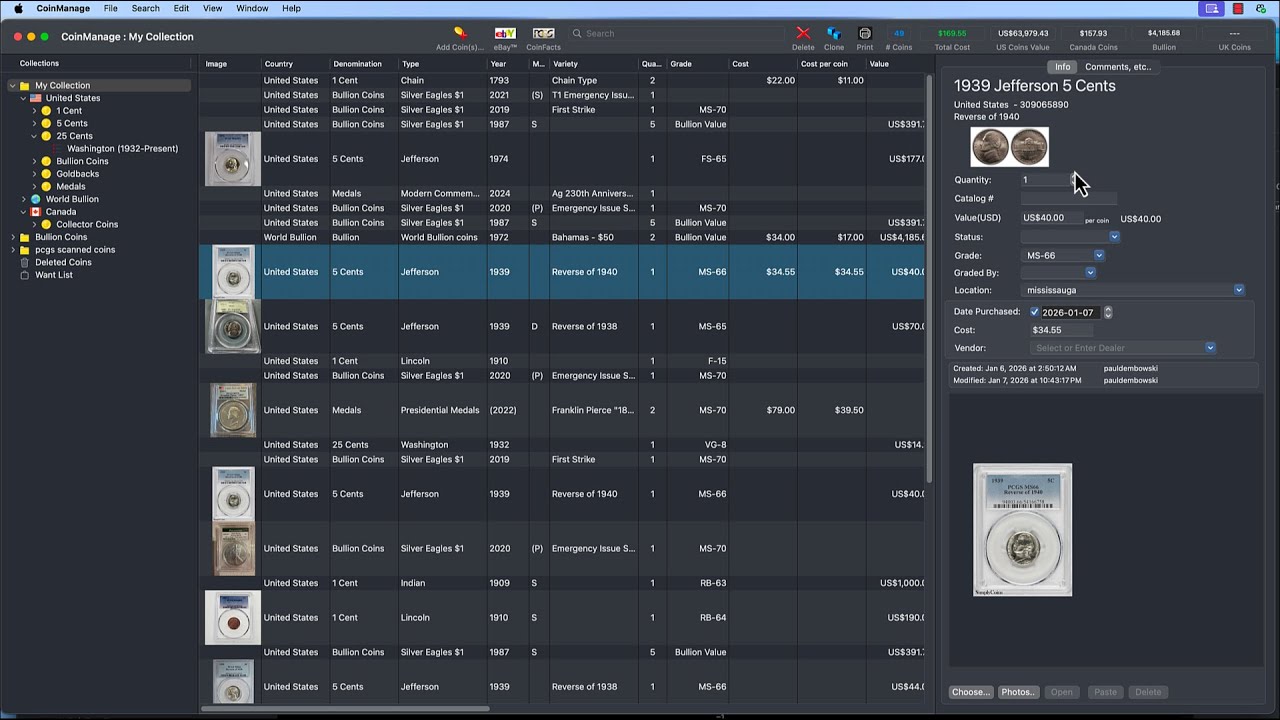Click the Apple menu icon
The image size is (1280, 720).
[18, 8]
